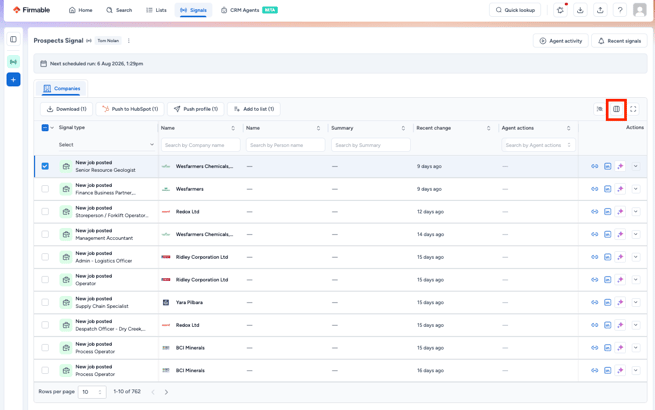655x410 pixels.
Task: Click Quick lookup search box
Action: [515, 10]
